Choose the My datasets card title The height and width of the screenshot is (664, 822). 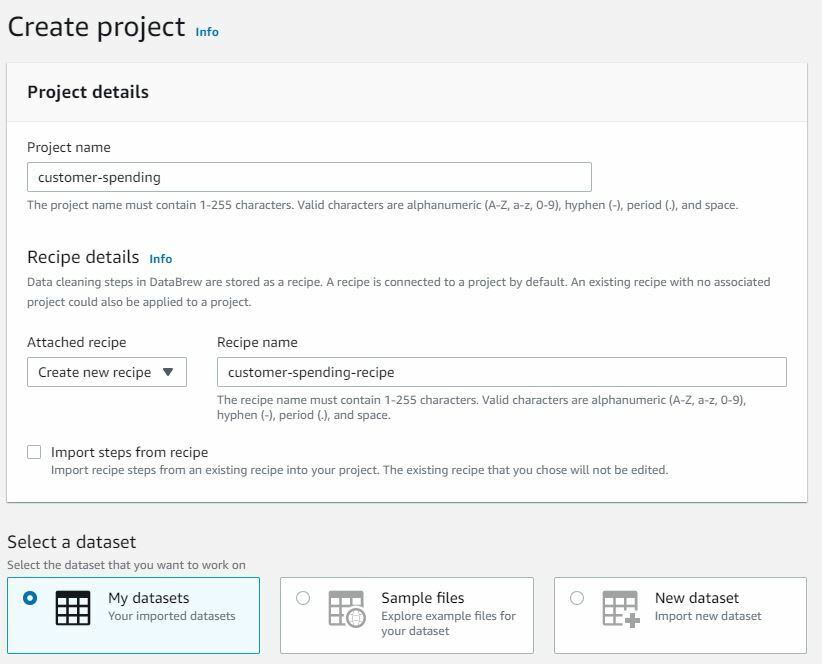click(149, 598)
